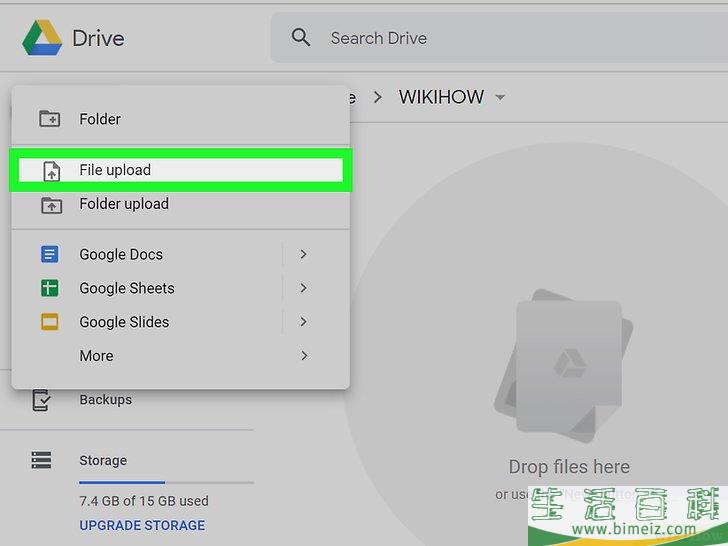Viewport: 728px width, 546px height.
Task: Click the Backups device icon
Action: tap(41, 400)
